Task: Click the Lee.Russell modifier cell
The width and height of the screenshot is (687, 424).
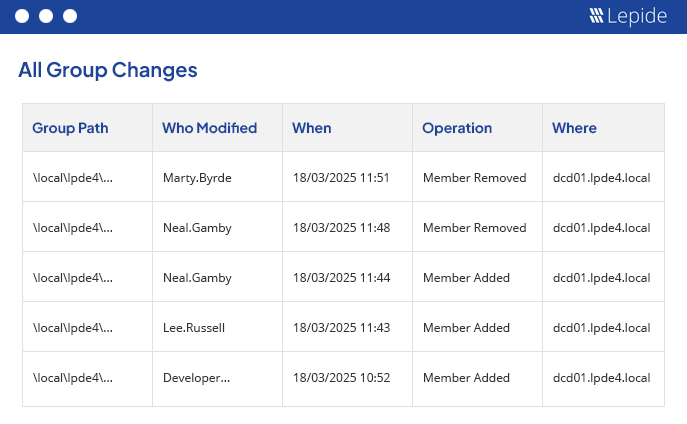Action: (196, 328)
